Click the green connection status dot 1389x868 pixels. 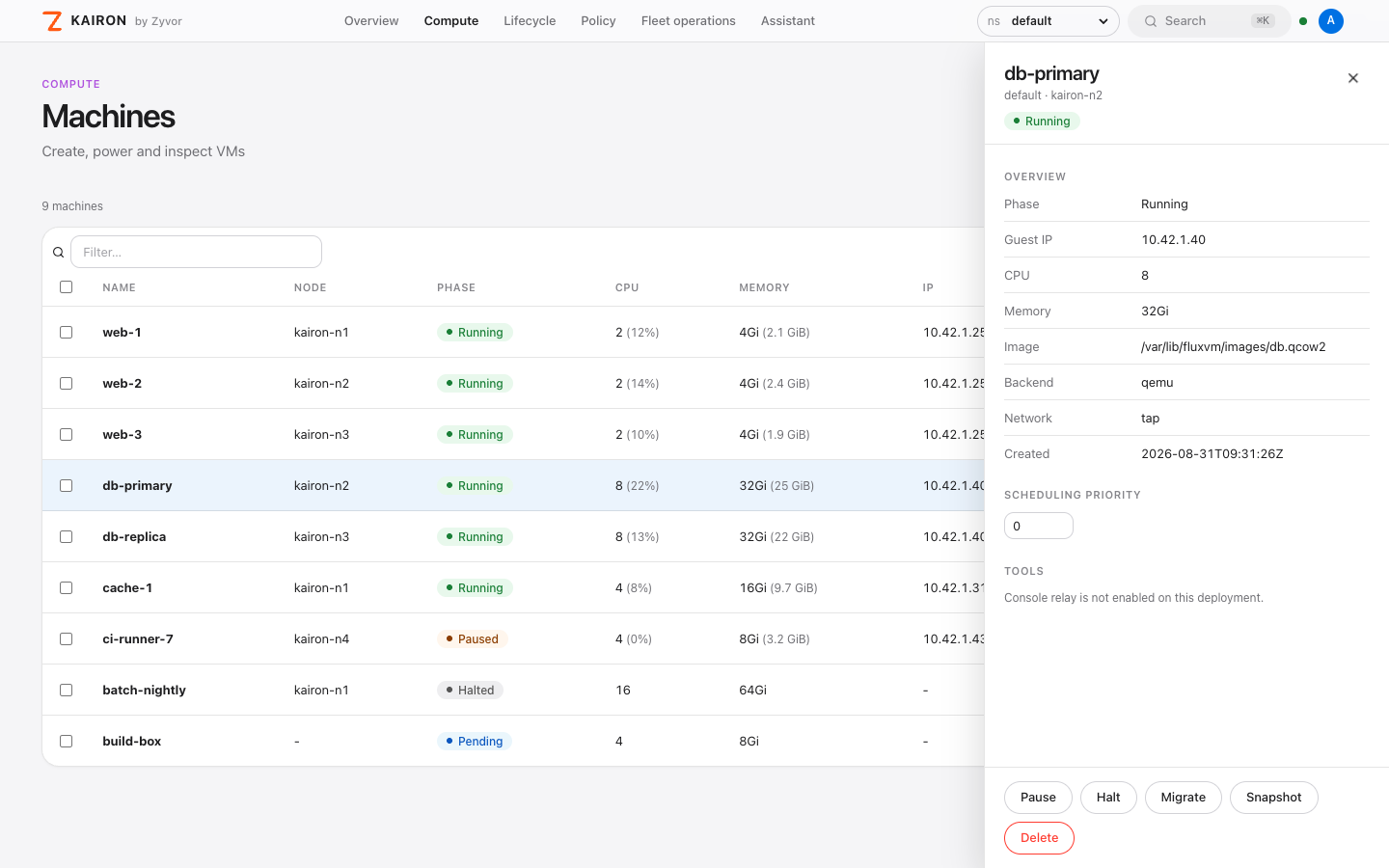tap(1303, 21)
